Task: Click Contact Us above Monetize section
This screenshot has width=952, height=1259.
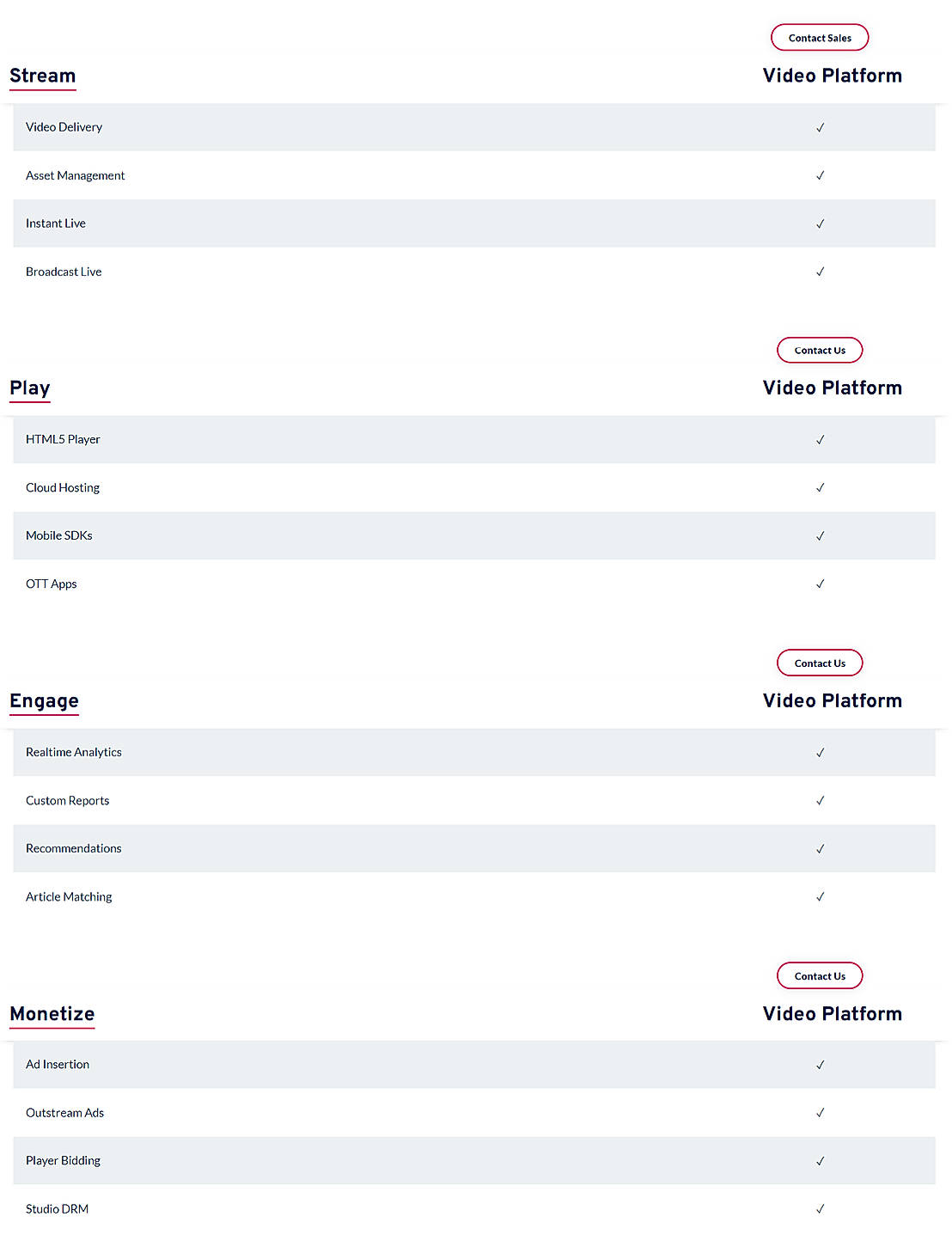Action: (820, 976)
